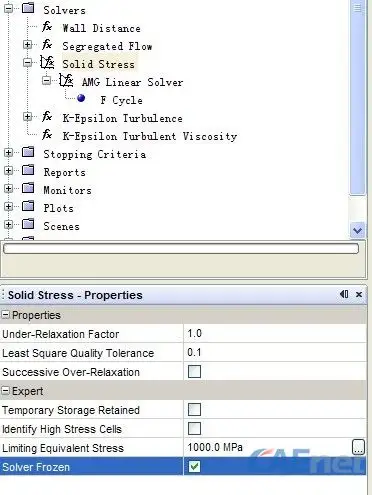372x495 pixels.
Task: Click the K-Epsilon Turbulent Viscosity fx icon
Action: point(47,135)
